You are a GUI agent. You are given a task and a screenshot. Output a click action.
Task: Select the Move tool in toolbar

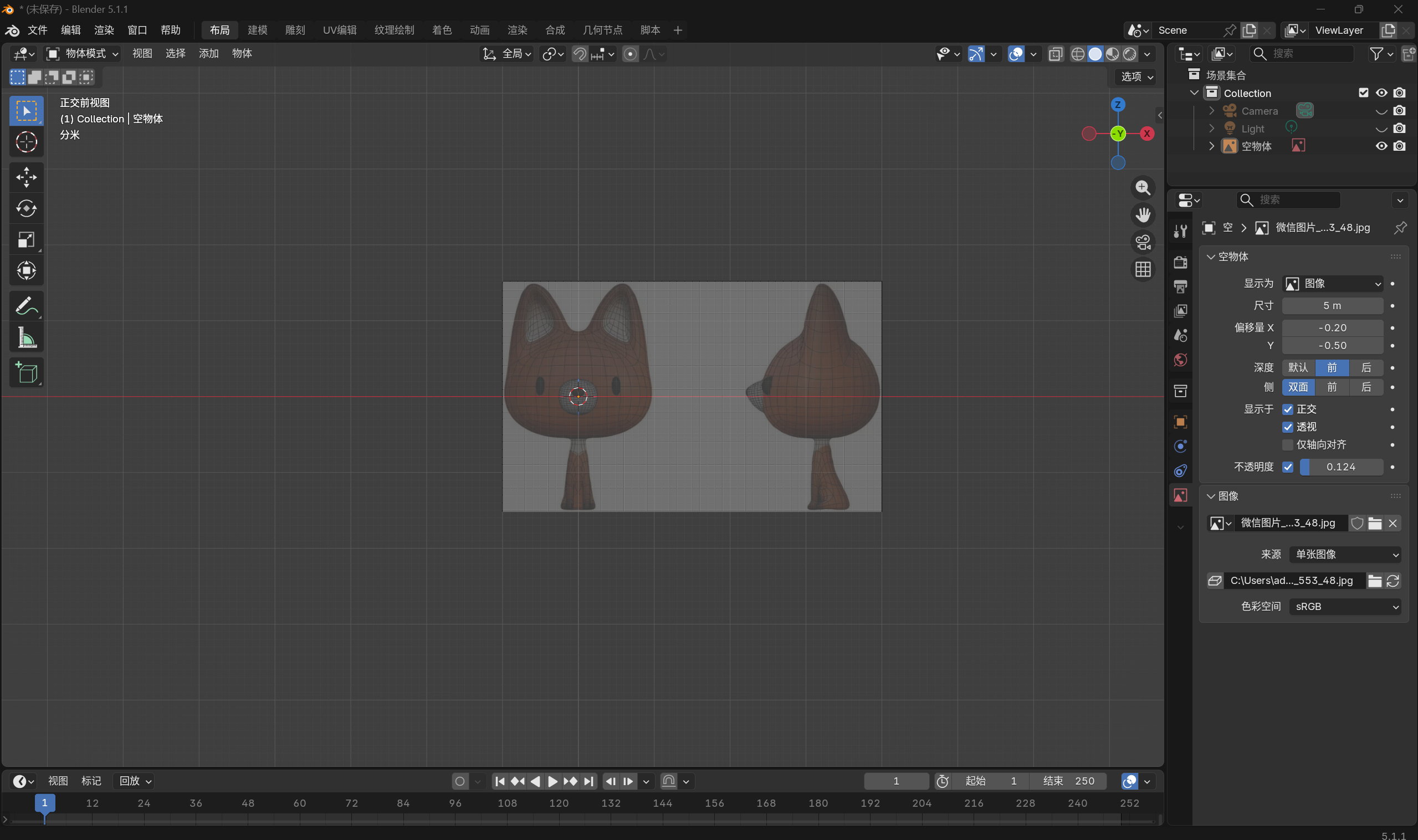(26, 177)
